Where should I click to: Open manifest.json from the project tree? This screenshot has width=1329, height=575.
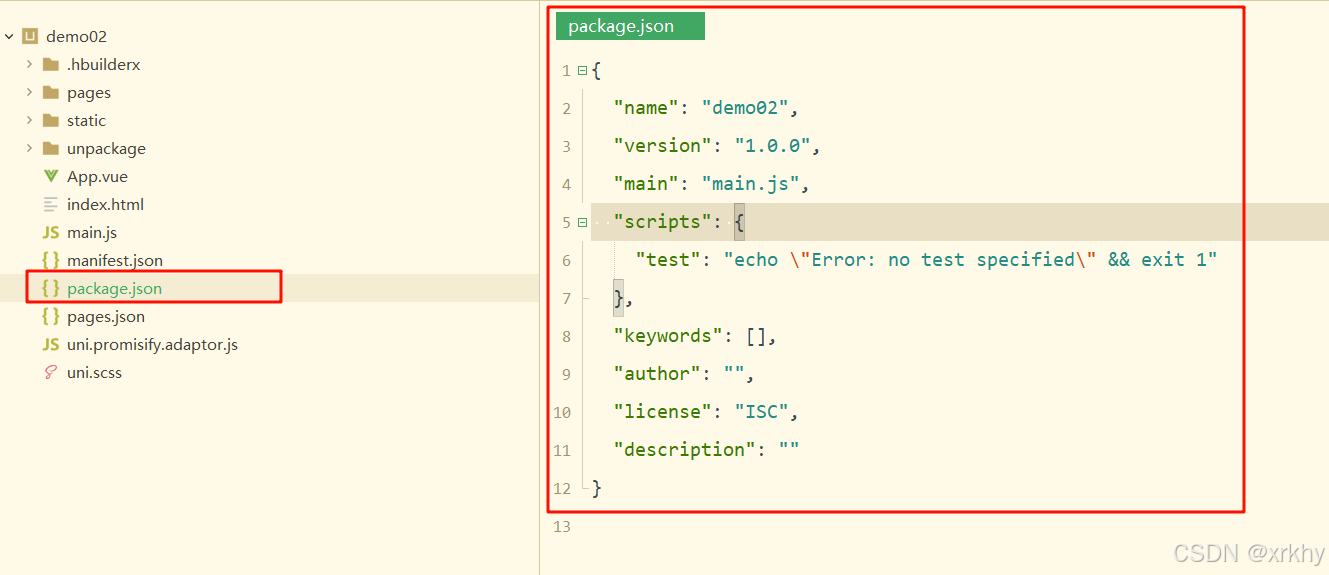115,261
